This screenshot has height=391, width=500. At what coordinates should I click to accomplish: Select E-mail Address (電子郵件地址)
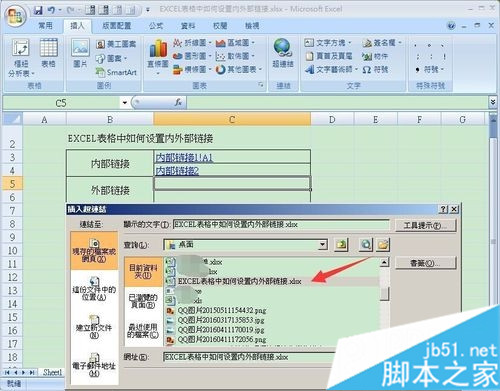(94, 365)
